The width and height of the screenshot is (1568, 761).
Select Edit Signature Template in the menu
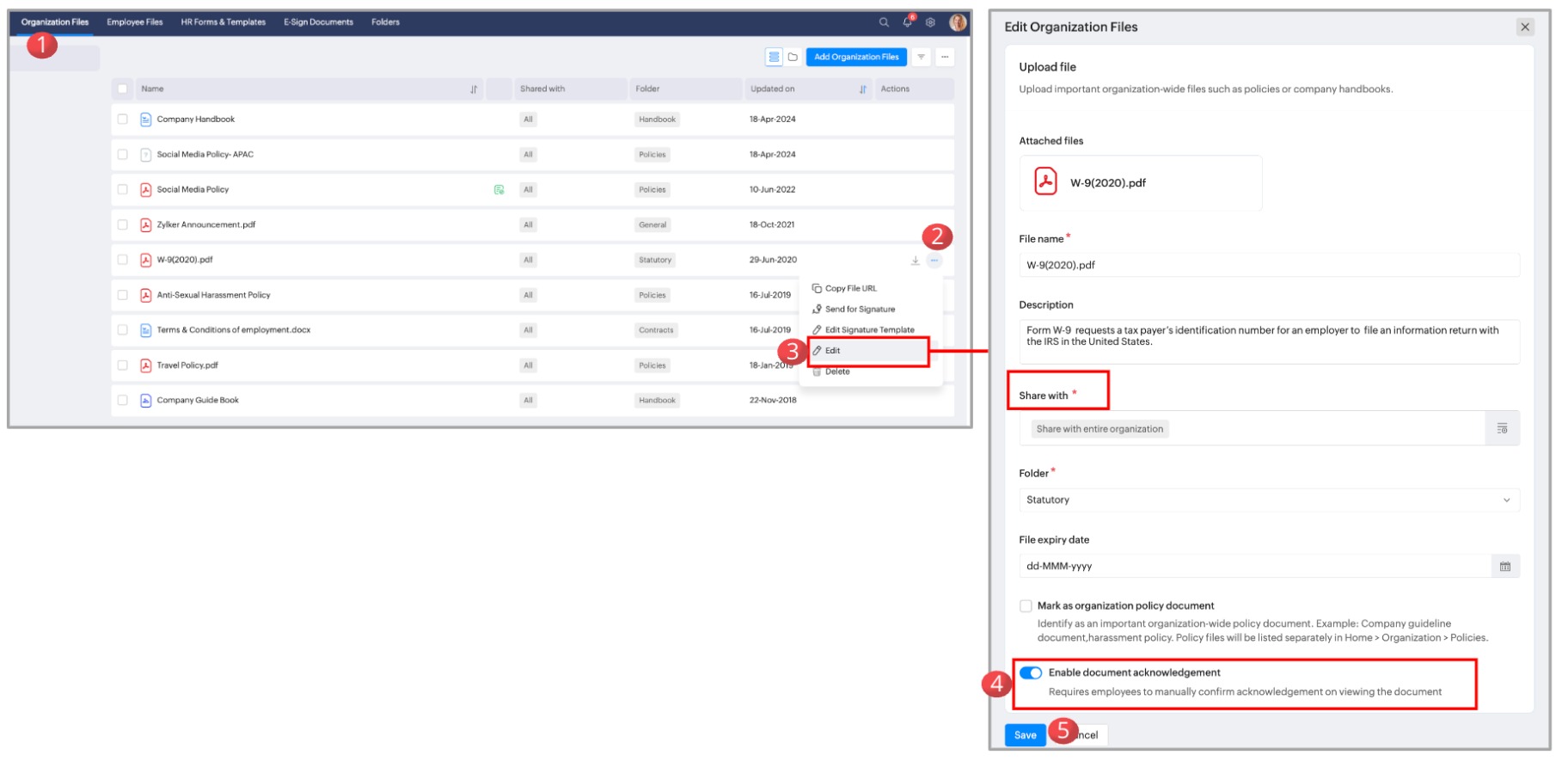[x=871, y=330]
